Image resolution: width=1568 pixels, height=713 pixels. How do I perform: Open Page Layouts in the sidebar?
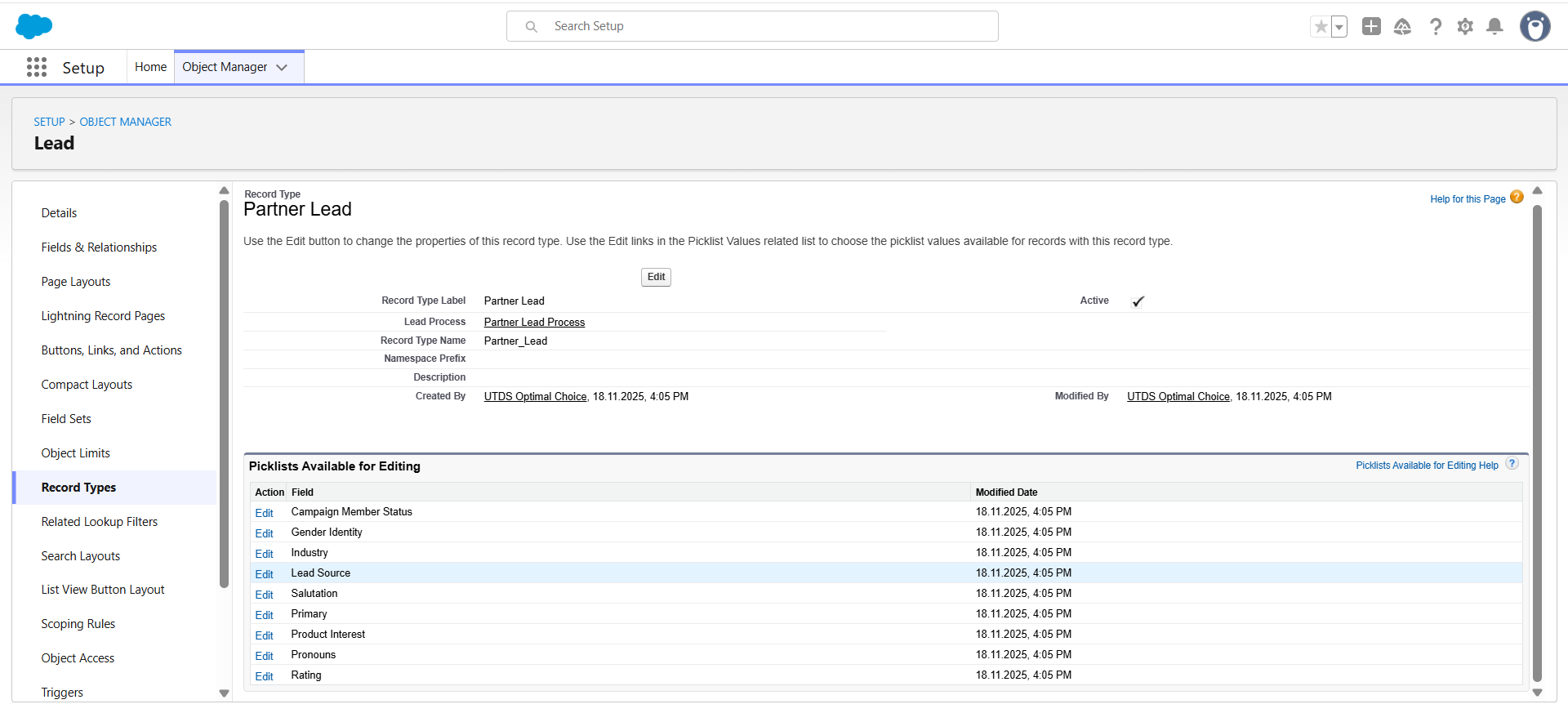pyautogui.click(x=76, y=282)
